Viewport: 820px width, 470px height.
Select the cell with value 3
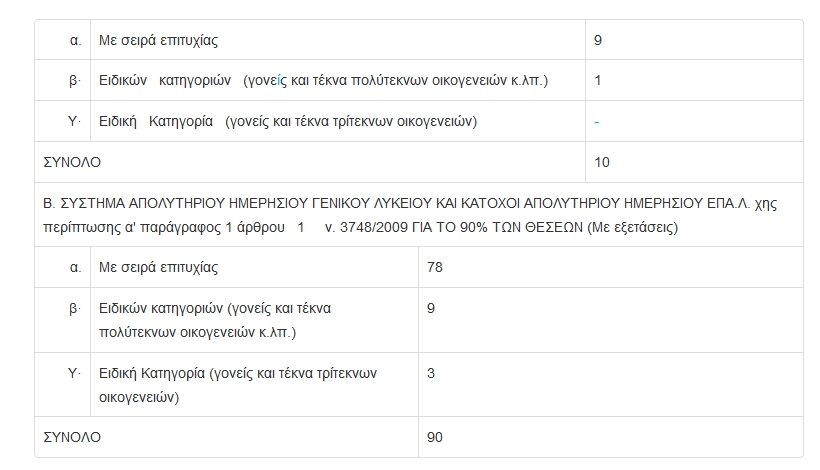coord(430,373)
